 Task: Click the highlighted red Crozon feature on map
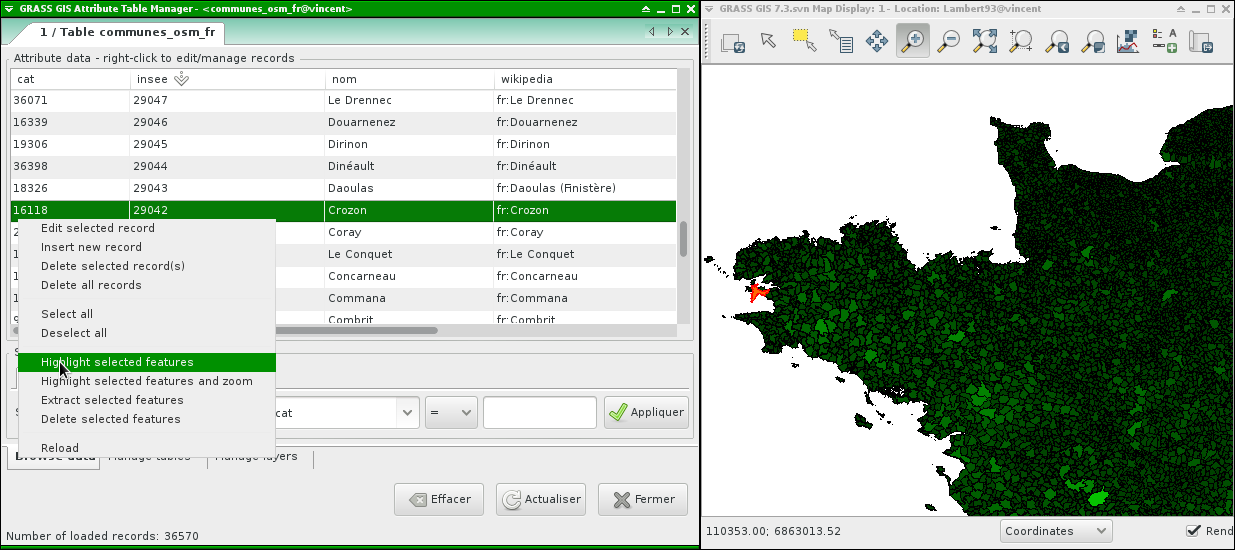coord(756,291)
